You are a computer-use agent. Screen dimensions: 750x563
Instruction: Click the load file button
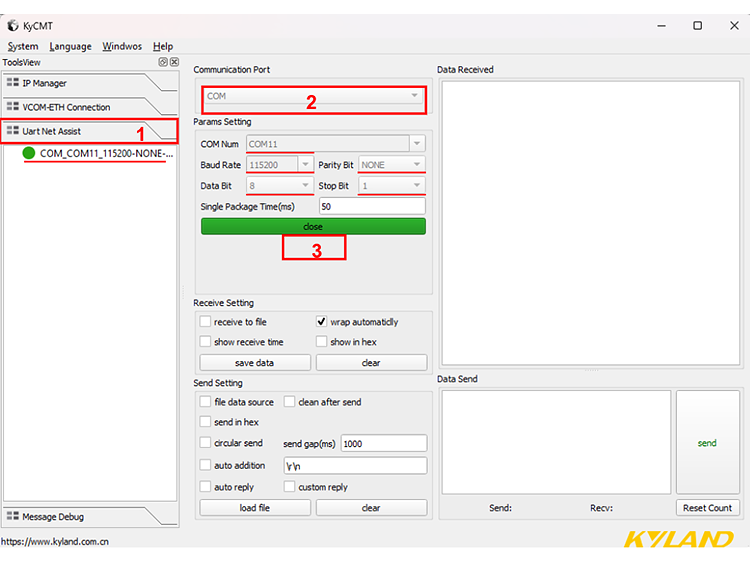[x=255, y=508]
